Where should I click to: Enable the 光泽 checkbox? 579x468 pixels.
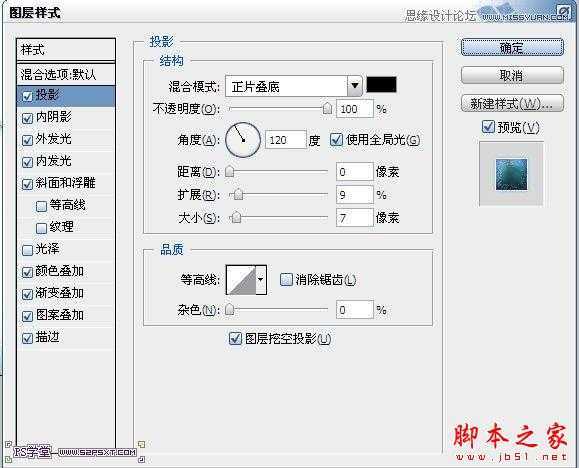coord(27,250)
